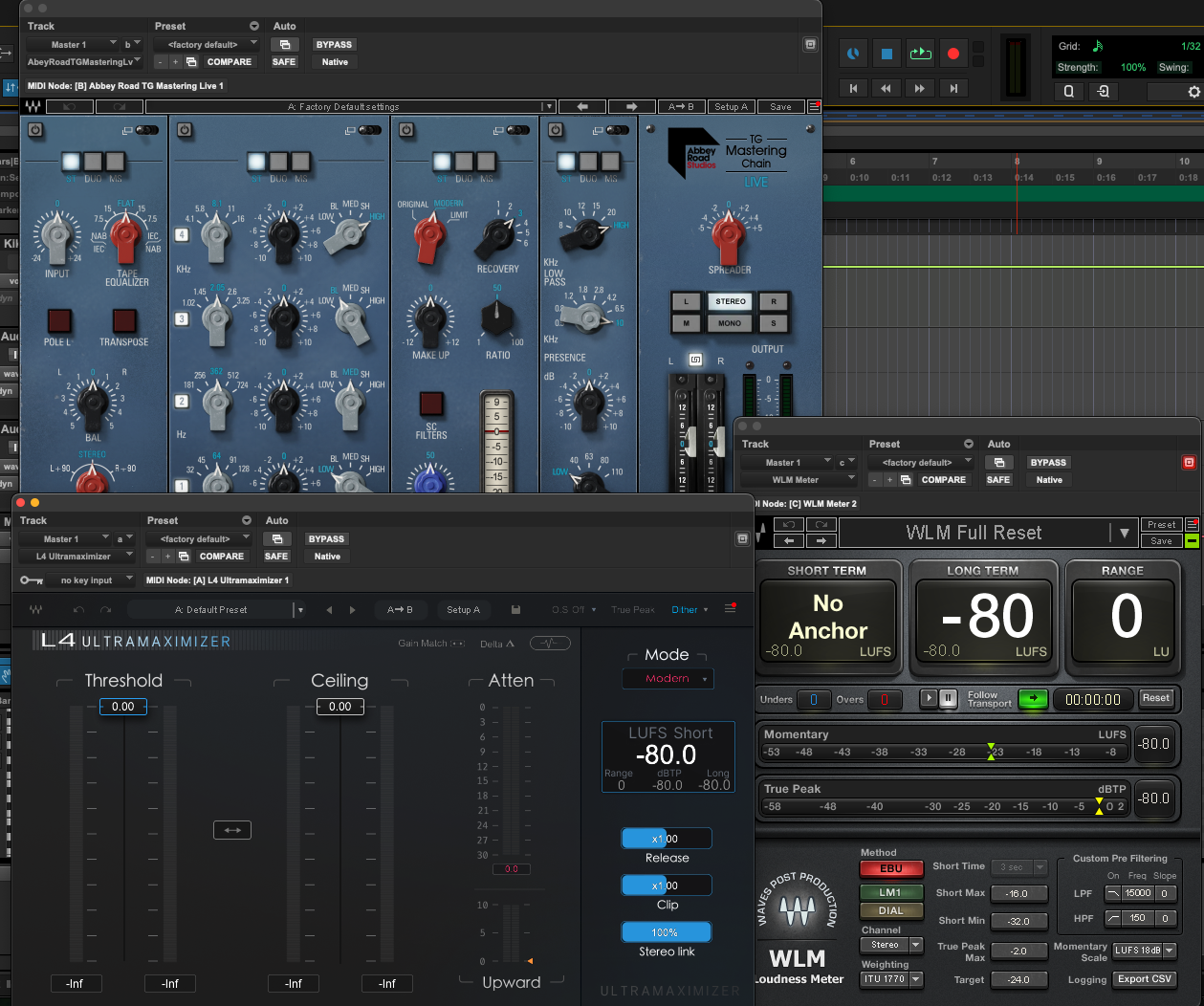Open the WLM Weighting dropdown showing ITU 1770

point(890,978)
